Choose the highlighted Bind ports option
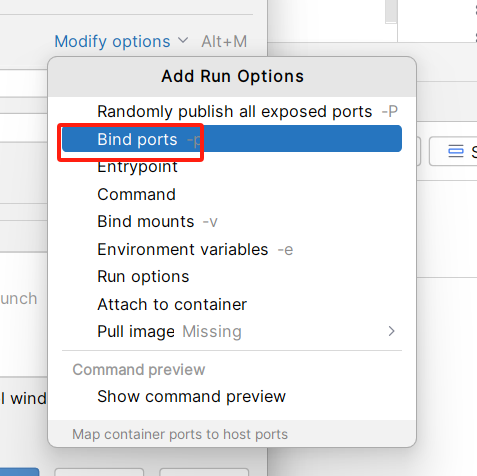 [232, 139]
